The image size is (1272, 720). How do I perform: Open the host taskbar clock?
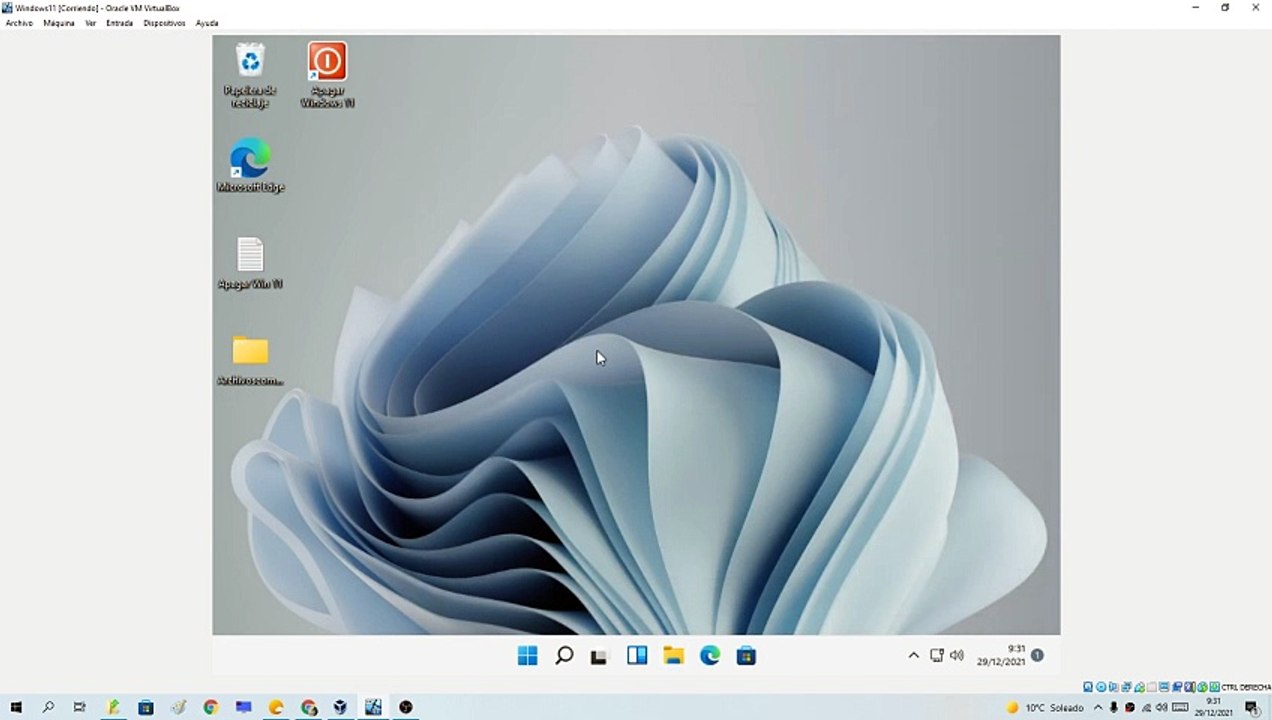(1213, 707)
